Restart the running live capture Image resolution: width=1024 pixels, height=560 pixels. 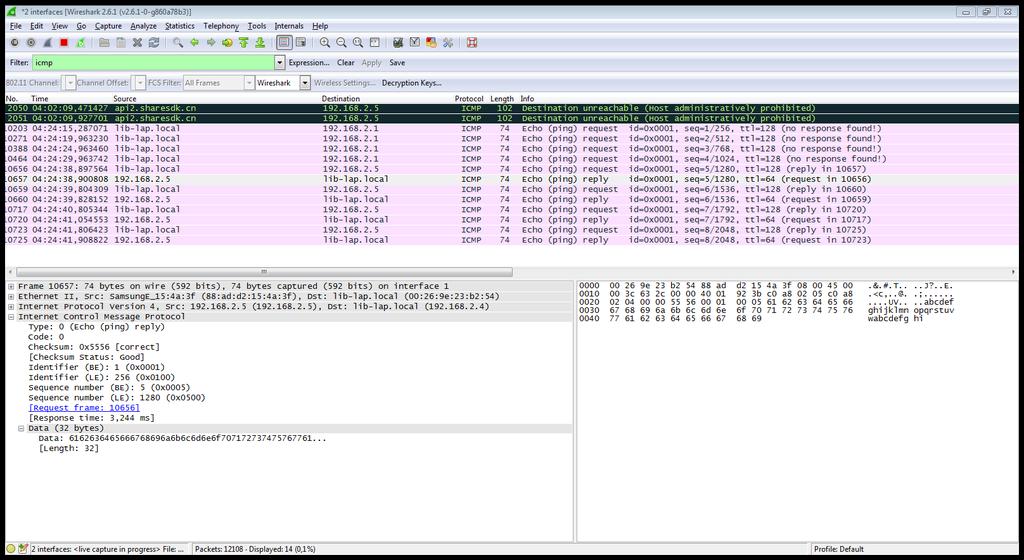coord(80,42)
